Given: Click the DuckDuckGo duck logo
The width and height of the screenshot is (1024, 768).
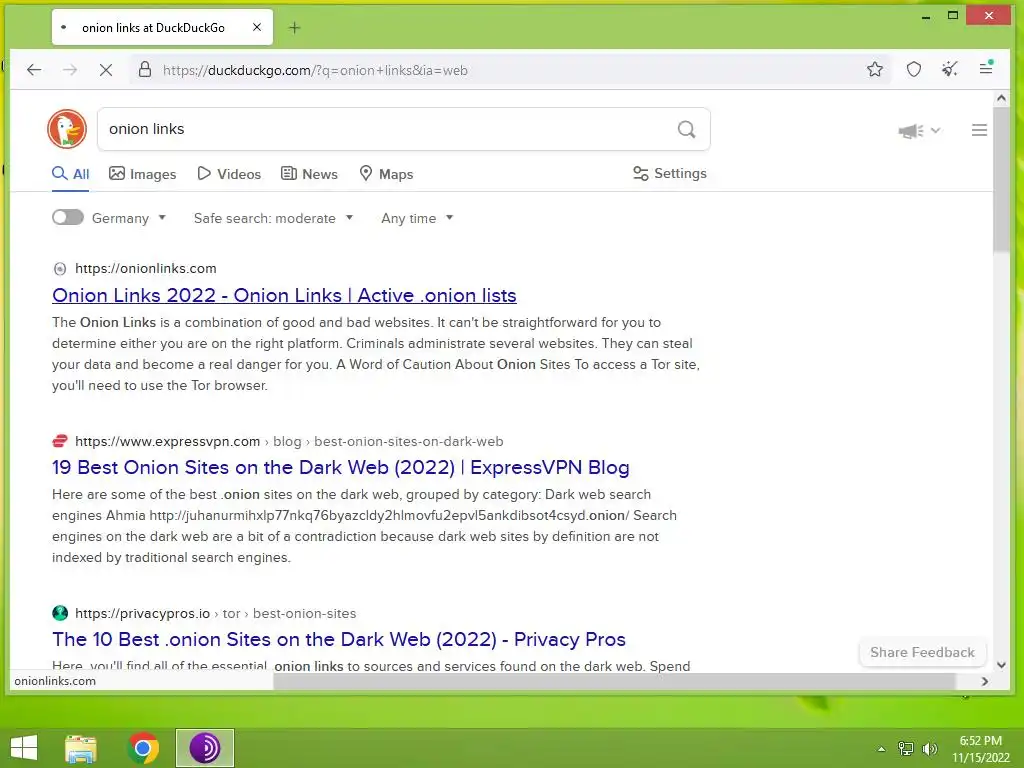Looking at the screenshot, I should pos(67,129).
